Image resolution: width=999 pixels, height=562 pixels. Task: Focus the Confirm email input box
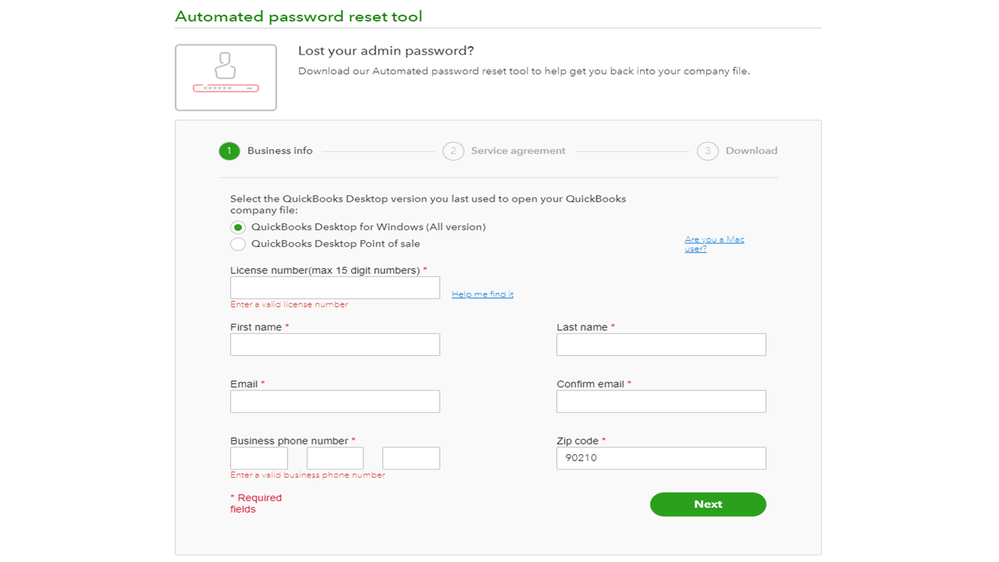click(x=661, y=402)
